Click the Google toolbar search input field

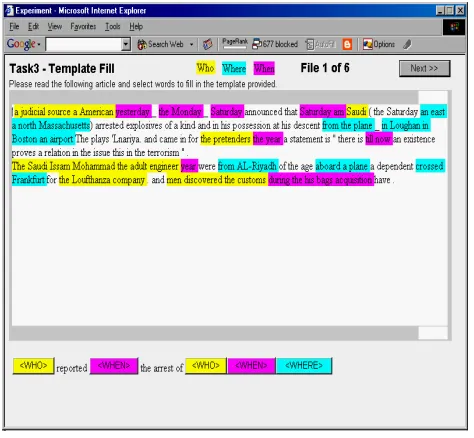coord(83,44)
